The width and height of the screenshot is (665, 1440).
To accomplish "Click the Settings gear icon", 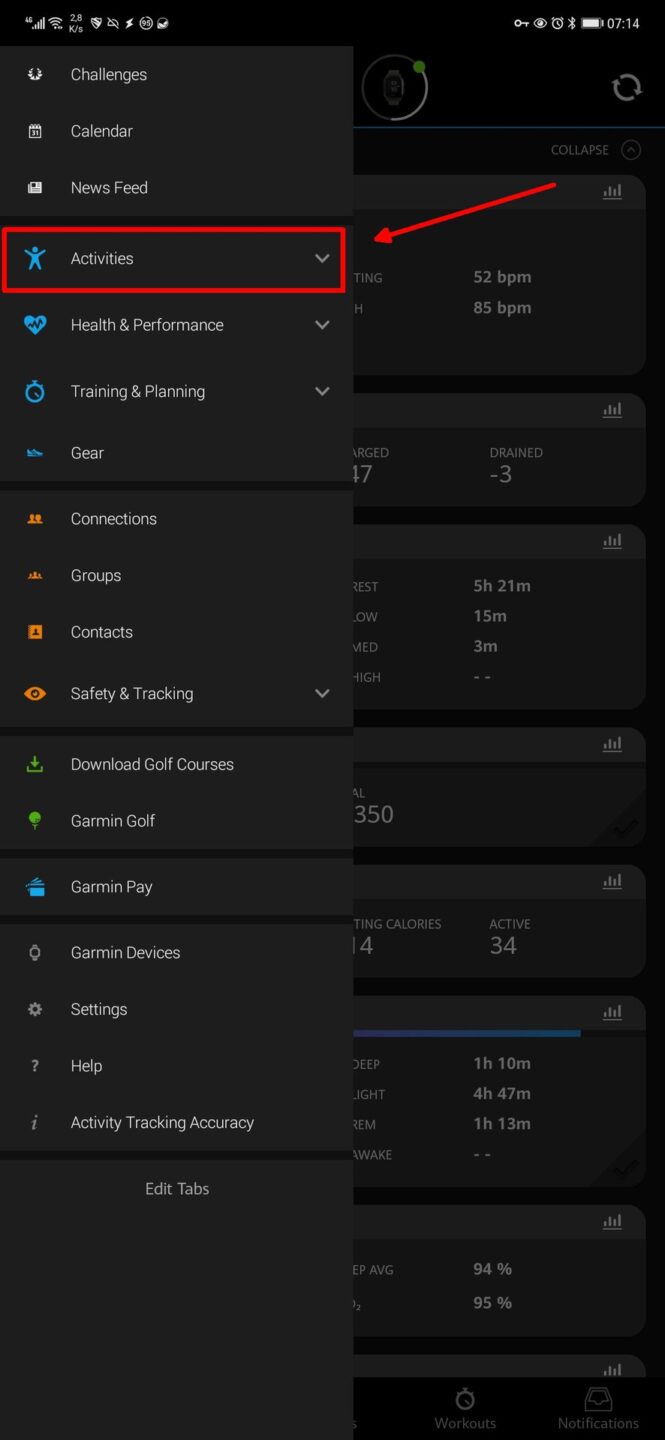I will (34, 1009).
